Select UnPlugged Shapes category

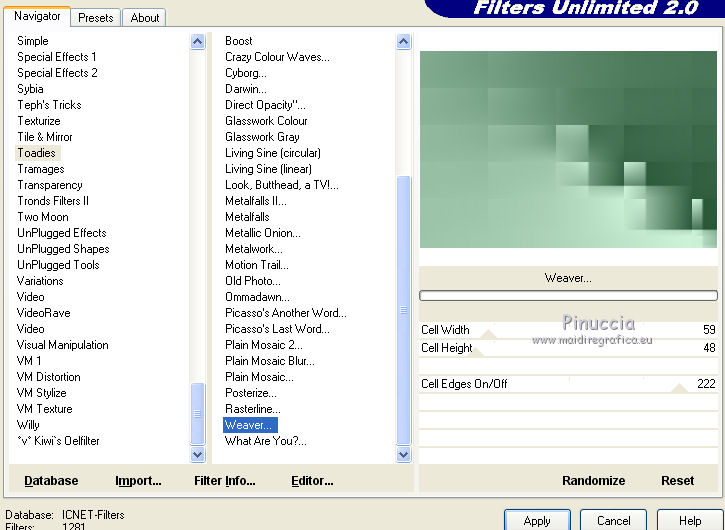[x=63, y=249]
